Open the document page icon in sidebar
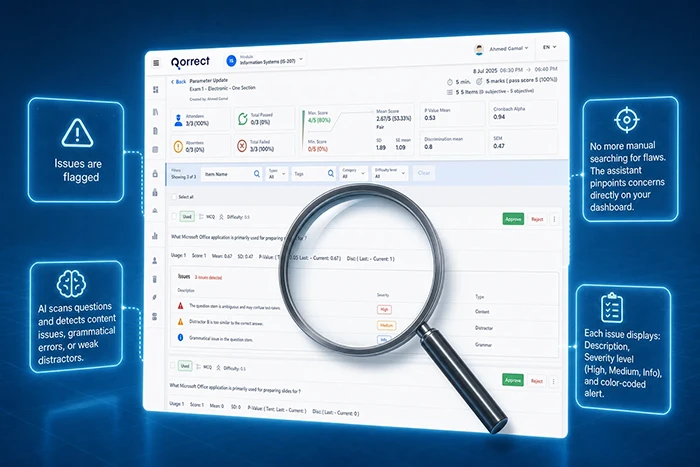 point(155,131)
